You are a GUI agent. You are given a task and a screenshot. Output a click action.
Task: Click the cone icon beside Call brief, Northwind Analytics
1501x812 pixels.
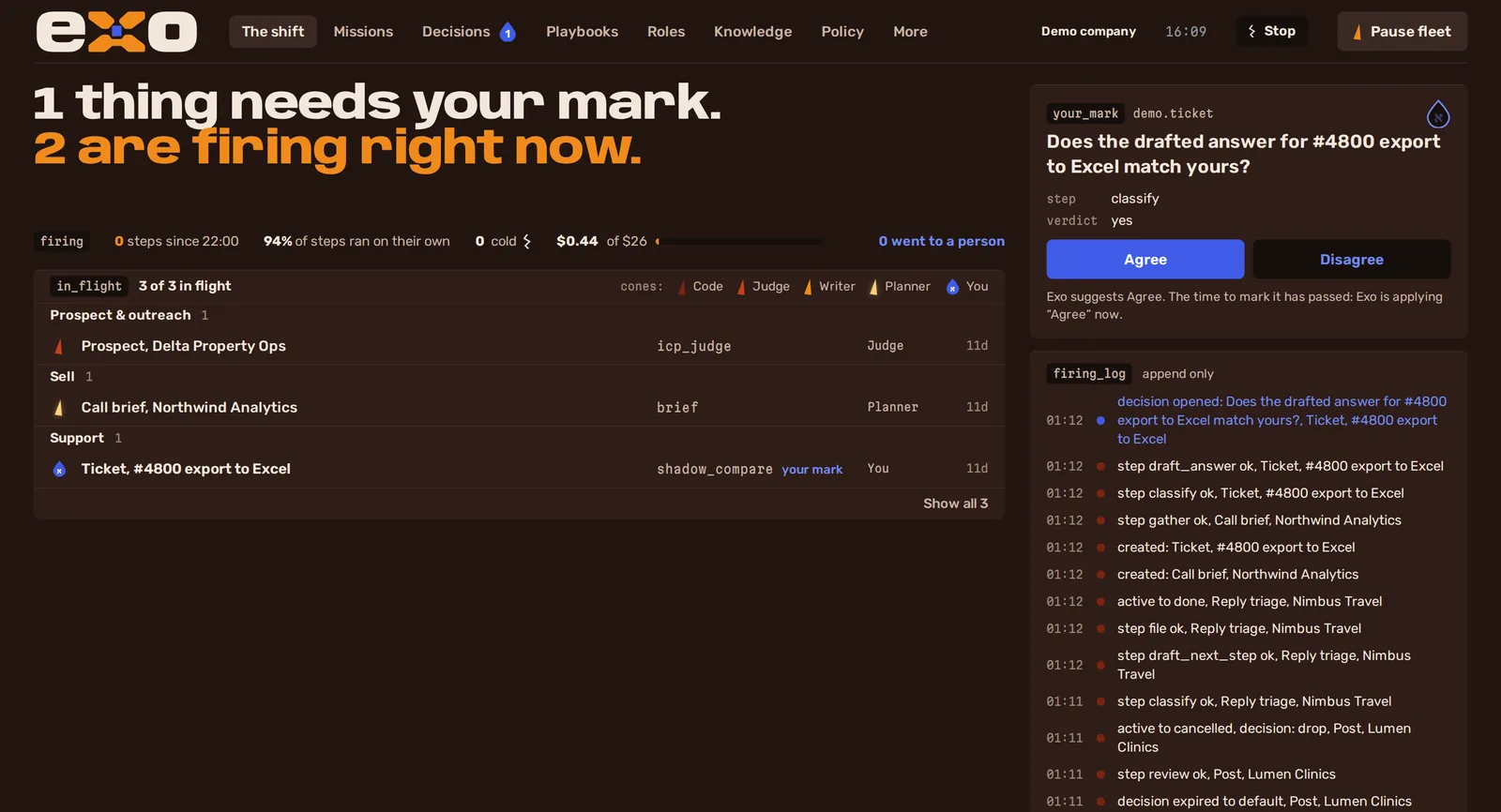[x=59, y=408]
